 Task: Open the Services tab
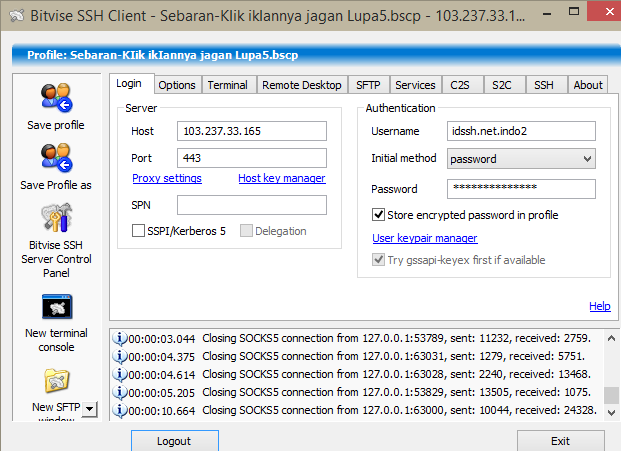click(415, 85)
